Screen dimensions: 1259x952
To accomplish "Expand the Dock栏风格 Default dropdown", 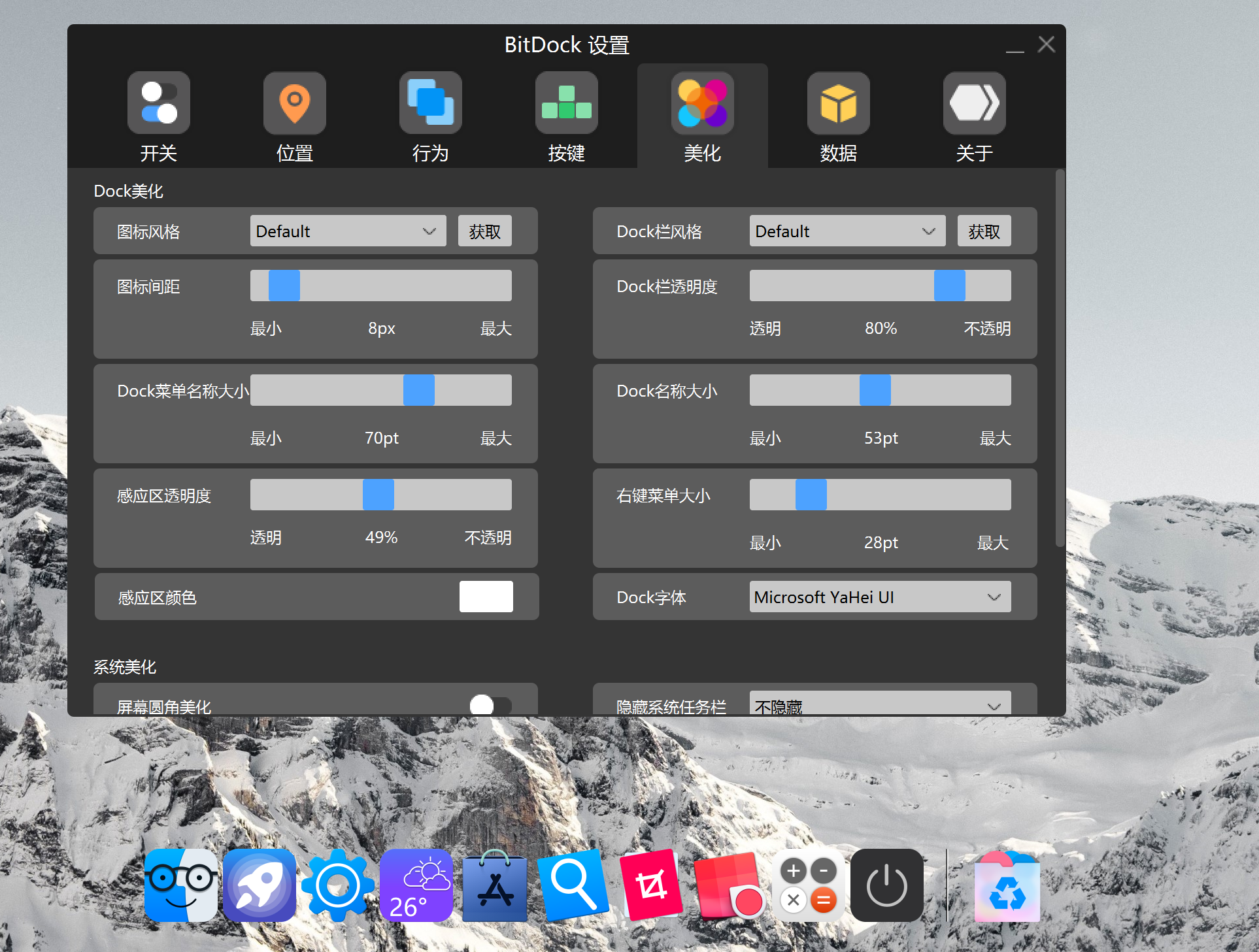I will click(847, 231).
